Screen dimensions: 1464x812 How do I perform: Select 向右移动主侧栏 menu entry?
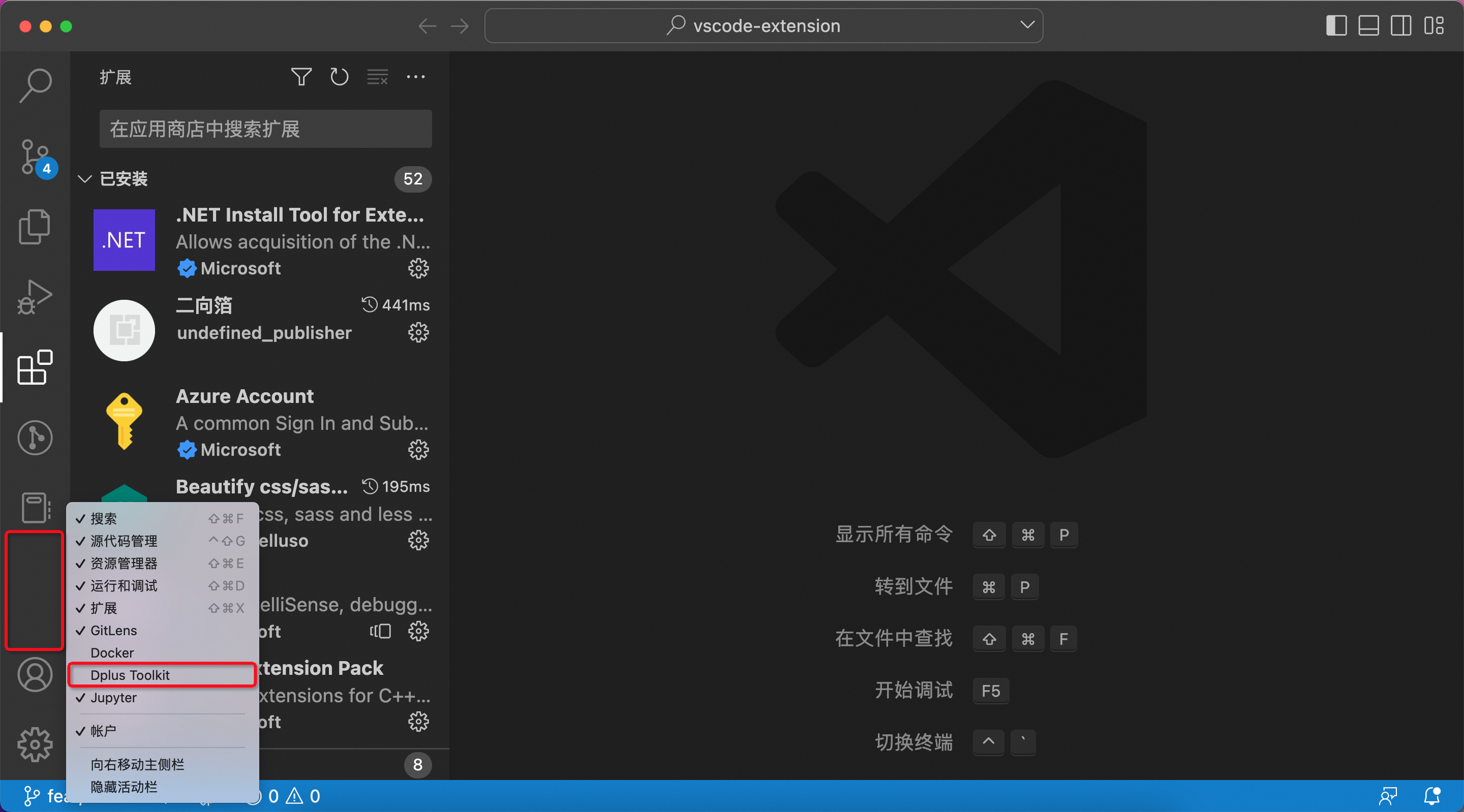point(163,764)
